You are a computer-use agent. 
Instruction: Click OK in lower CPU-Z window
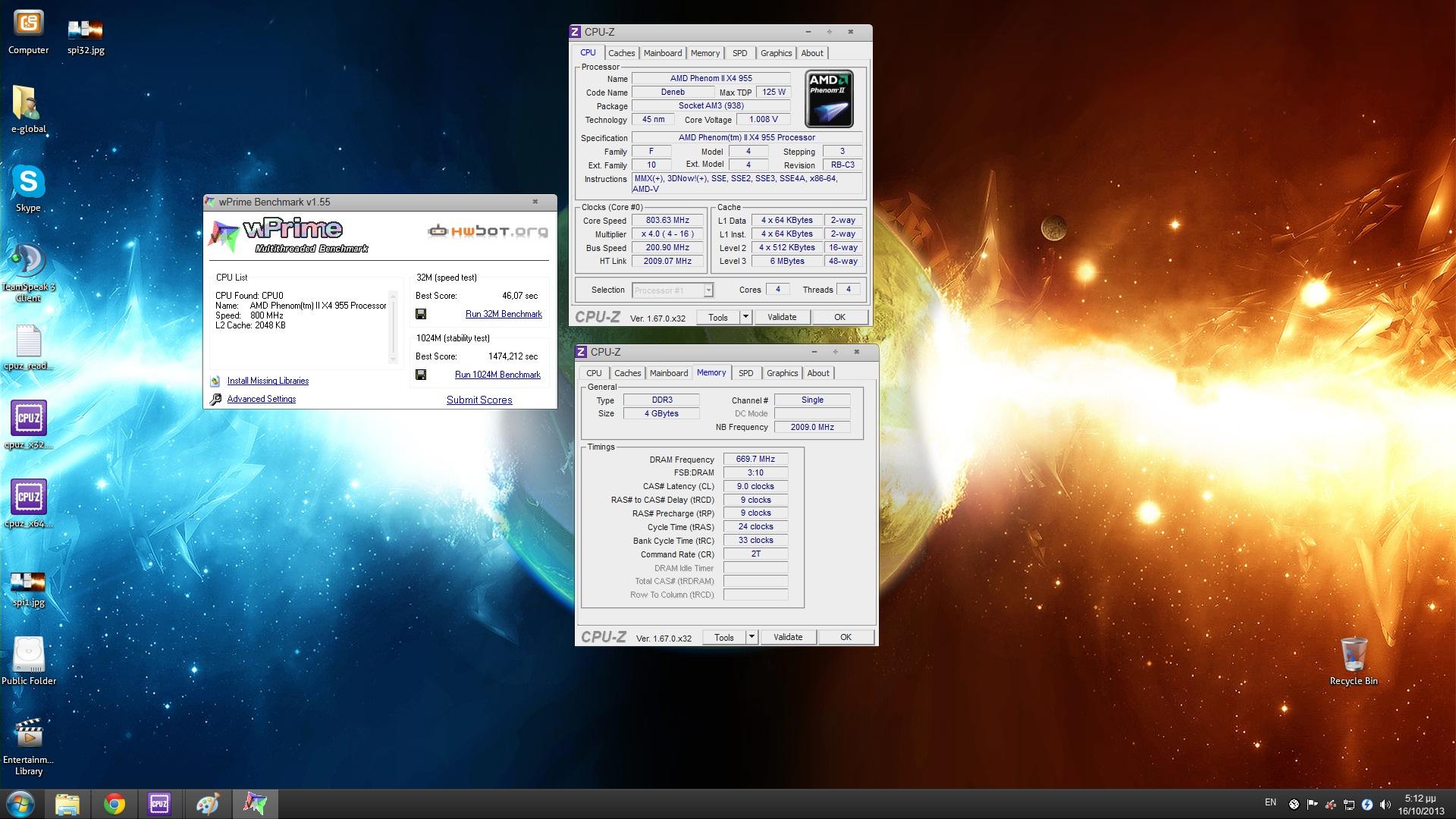(846, 637)
